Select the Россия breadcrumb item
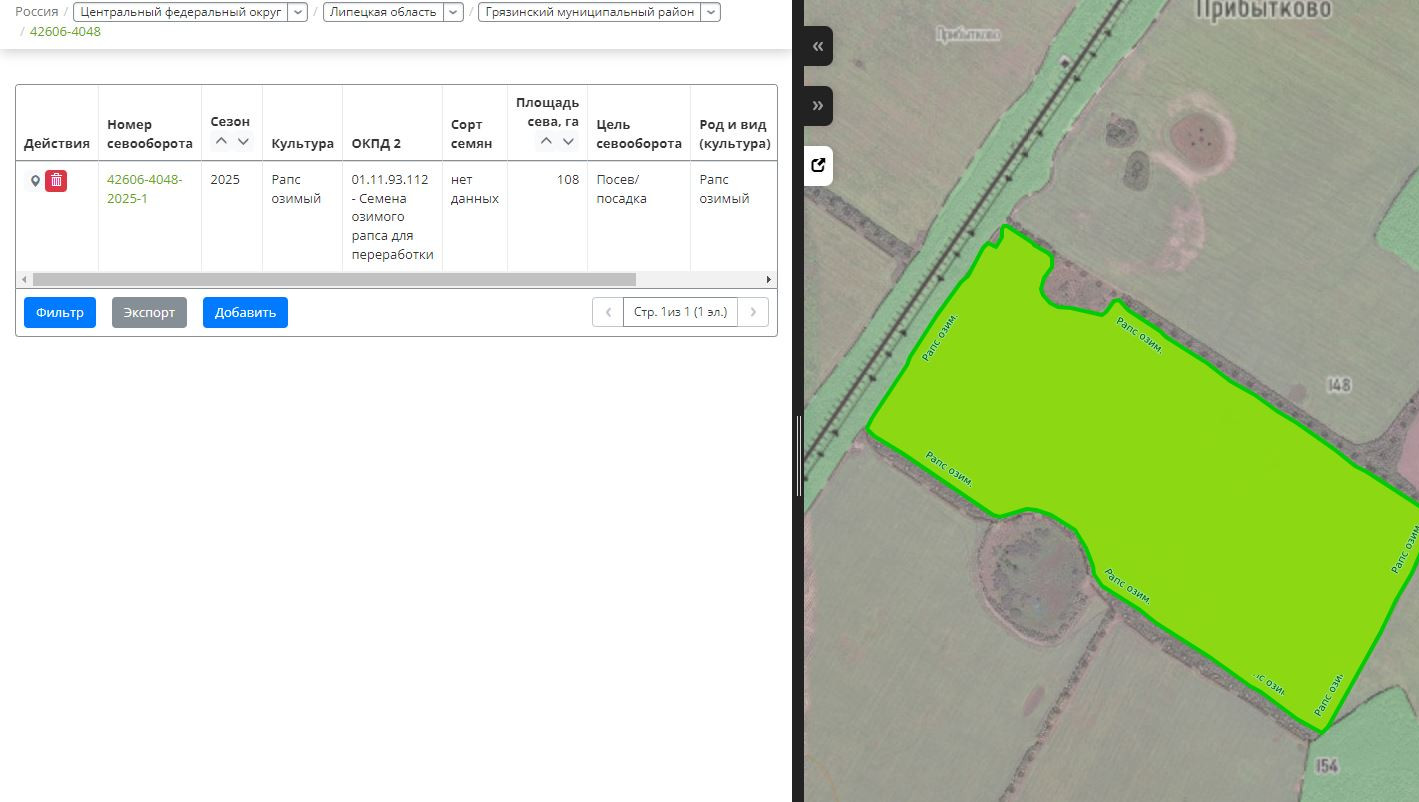The image size is (1419, 802). pos(36,12)
